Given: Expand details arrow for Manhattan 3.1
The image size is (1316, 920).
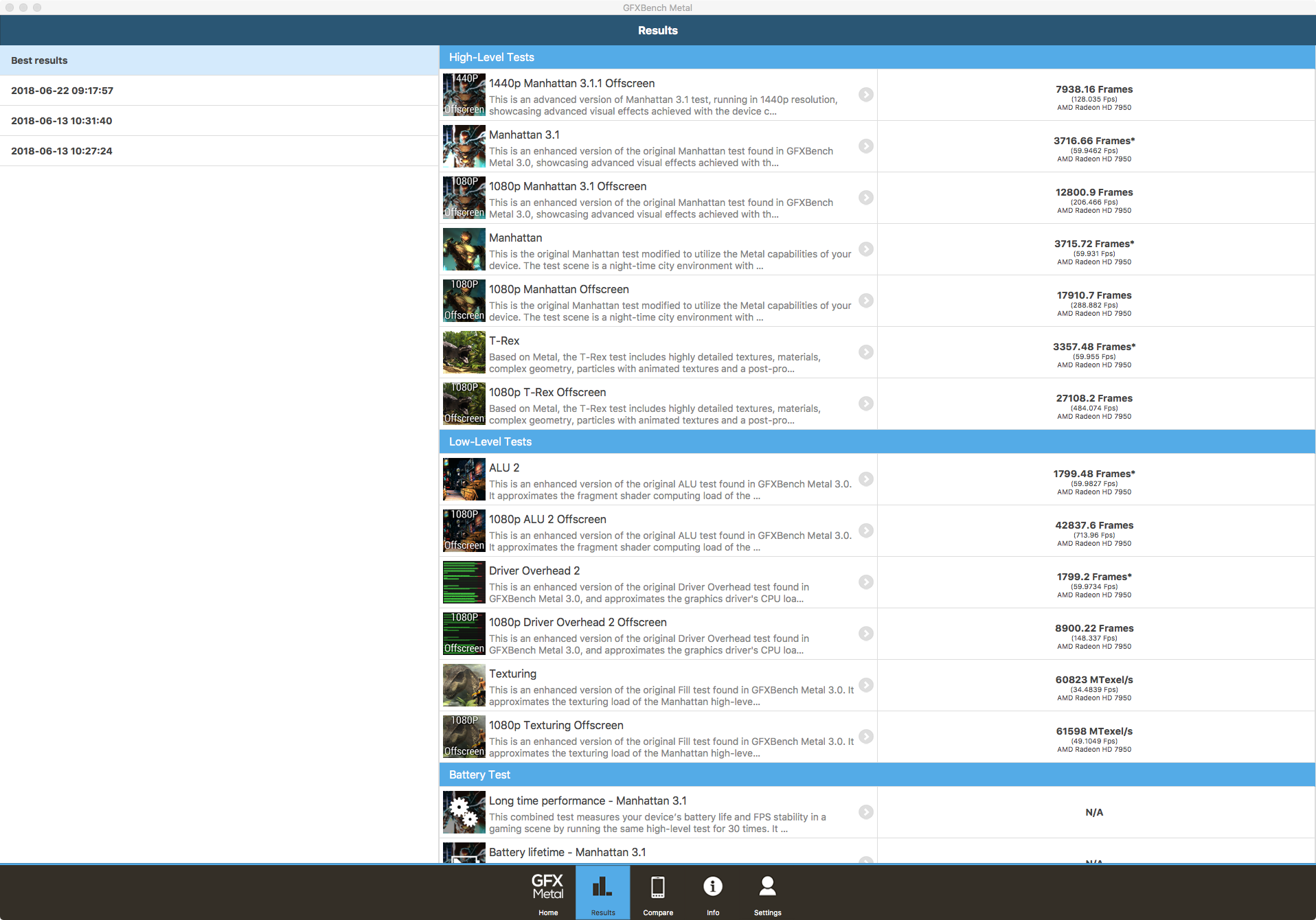Looking at the screenshot, I should tap(866, 146).
